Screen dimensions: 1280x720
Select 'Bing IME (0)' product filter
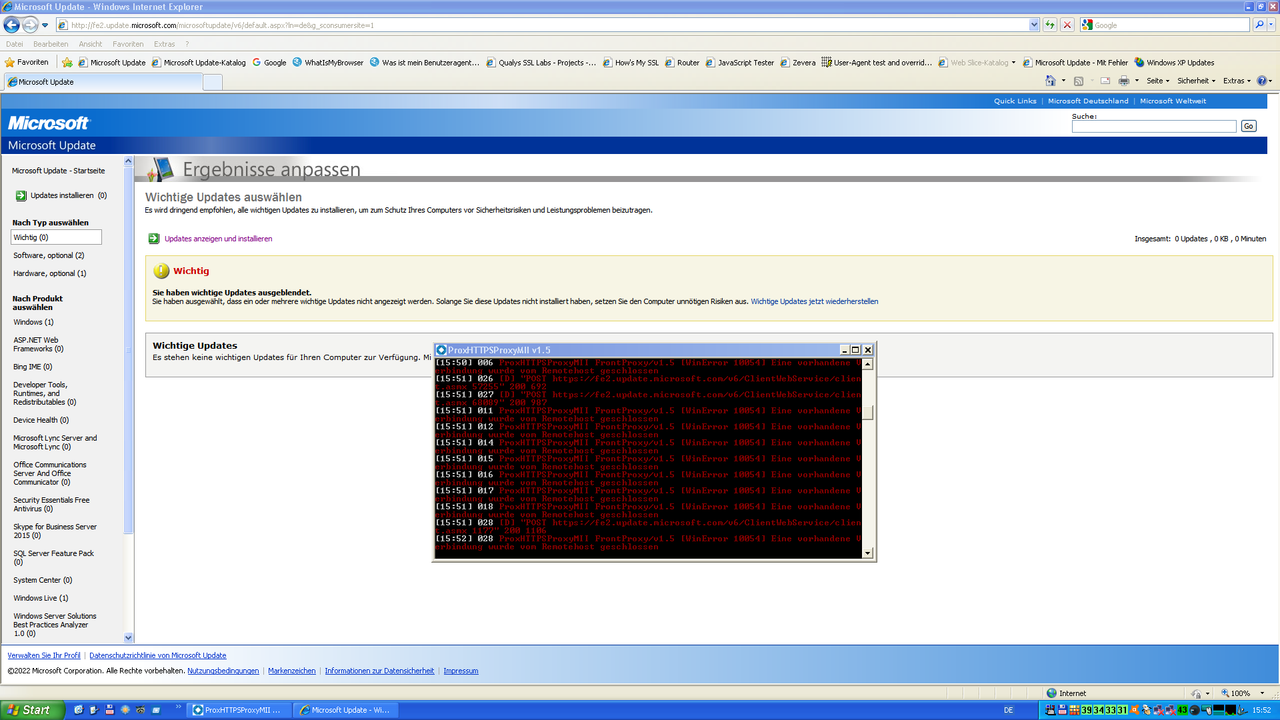click(33, 366)
